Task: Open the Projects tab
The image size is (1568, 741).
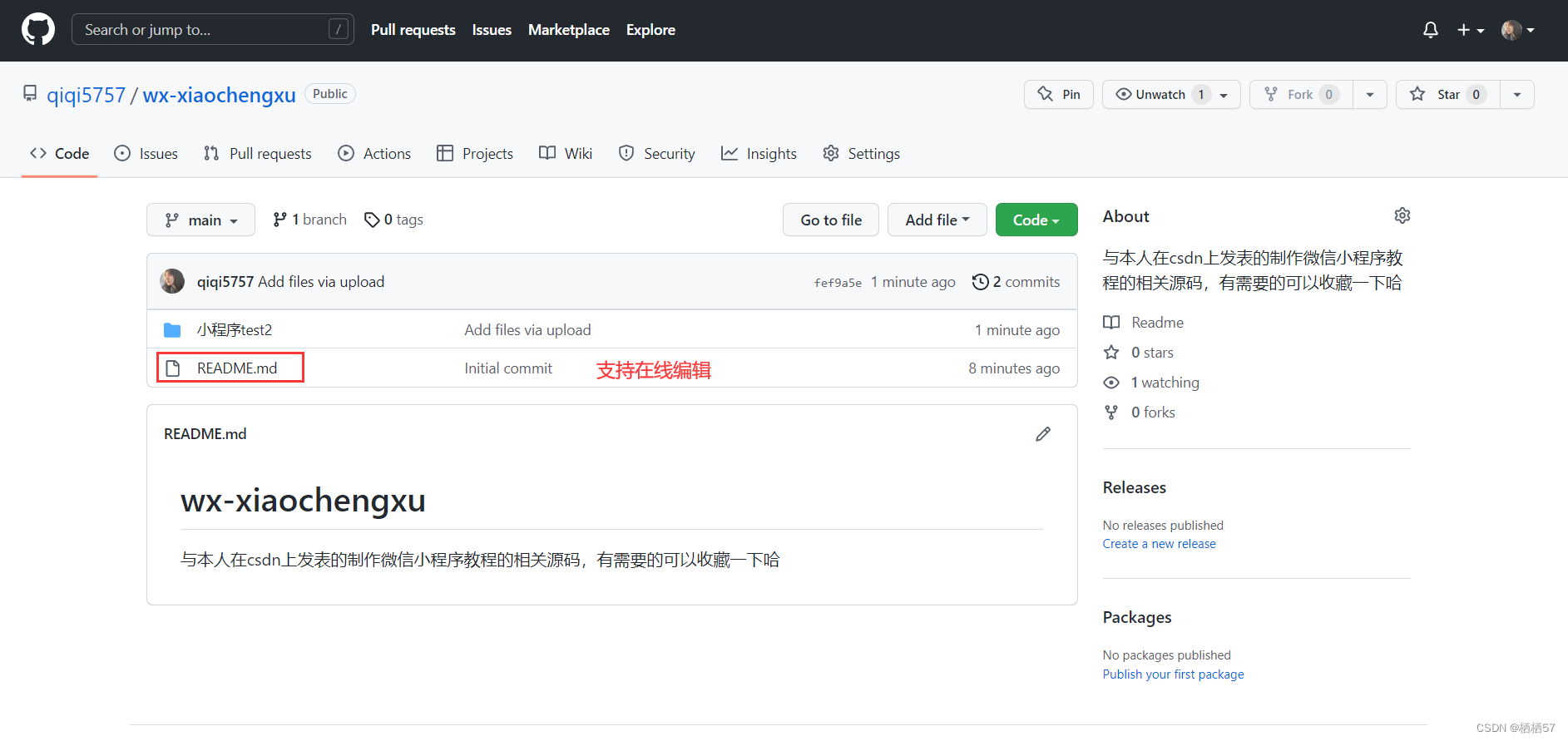Action: (475, 154)
